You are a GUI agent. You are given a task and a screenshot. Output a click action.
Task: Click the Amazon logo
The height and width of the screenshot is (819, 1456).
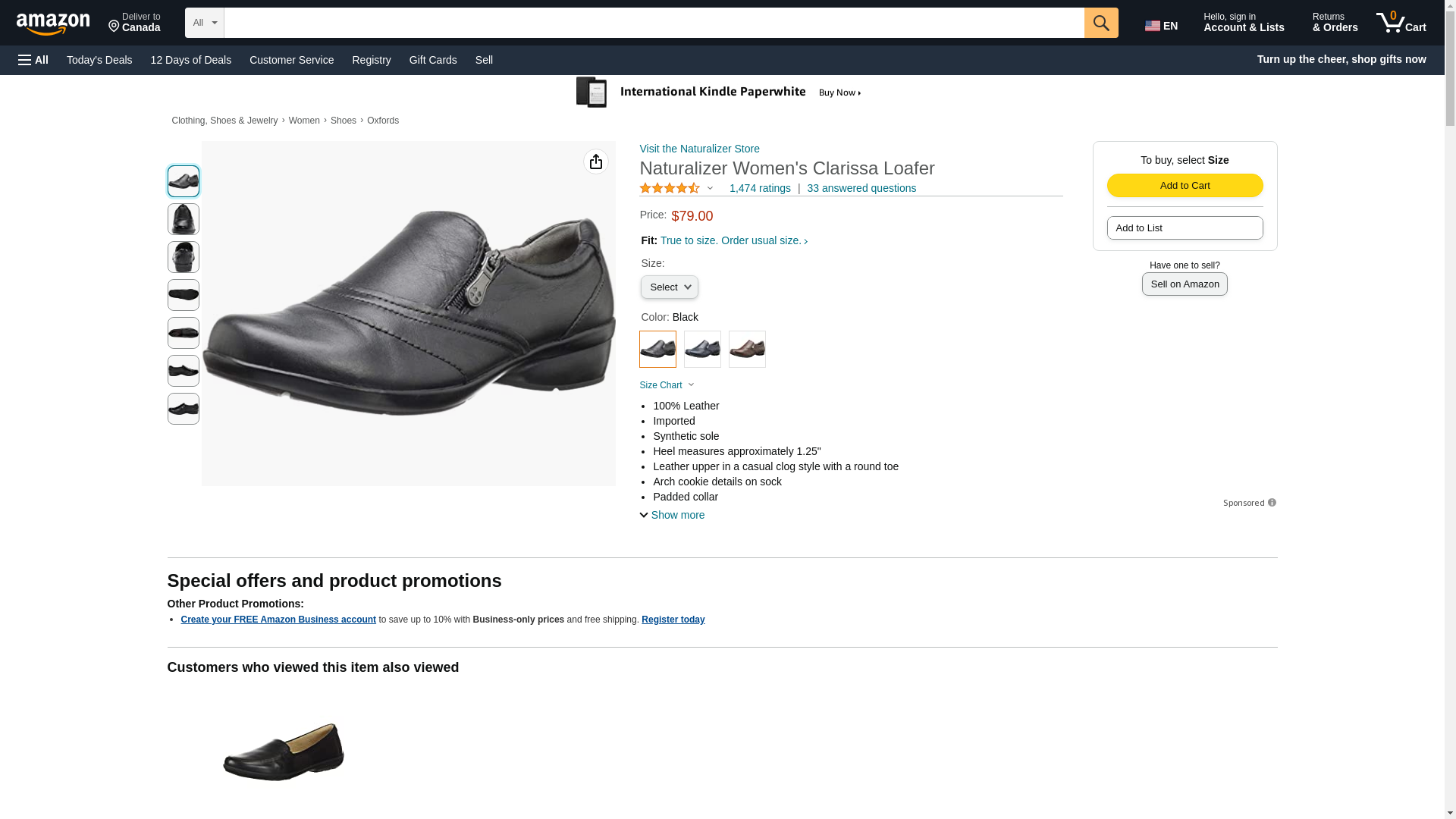(53, 24)
